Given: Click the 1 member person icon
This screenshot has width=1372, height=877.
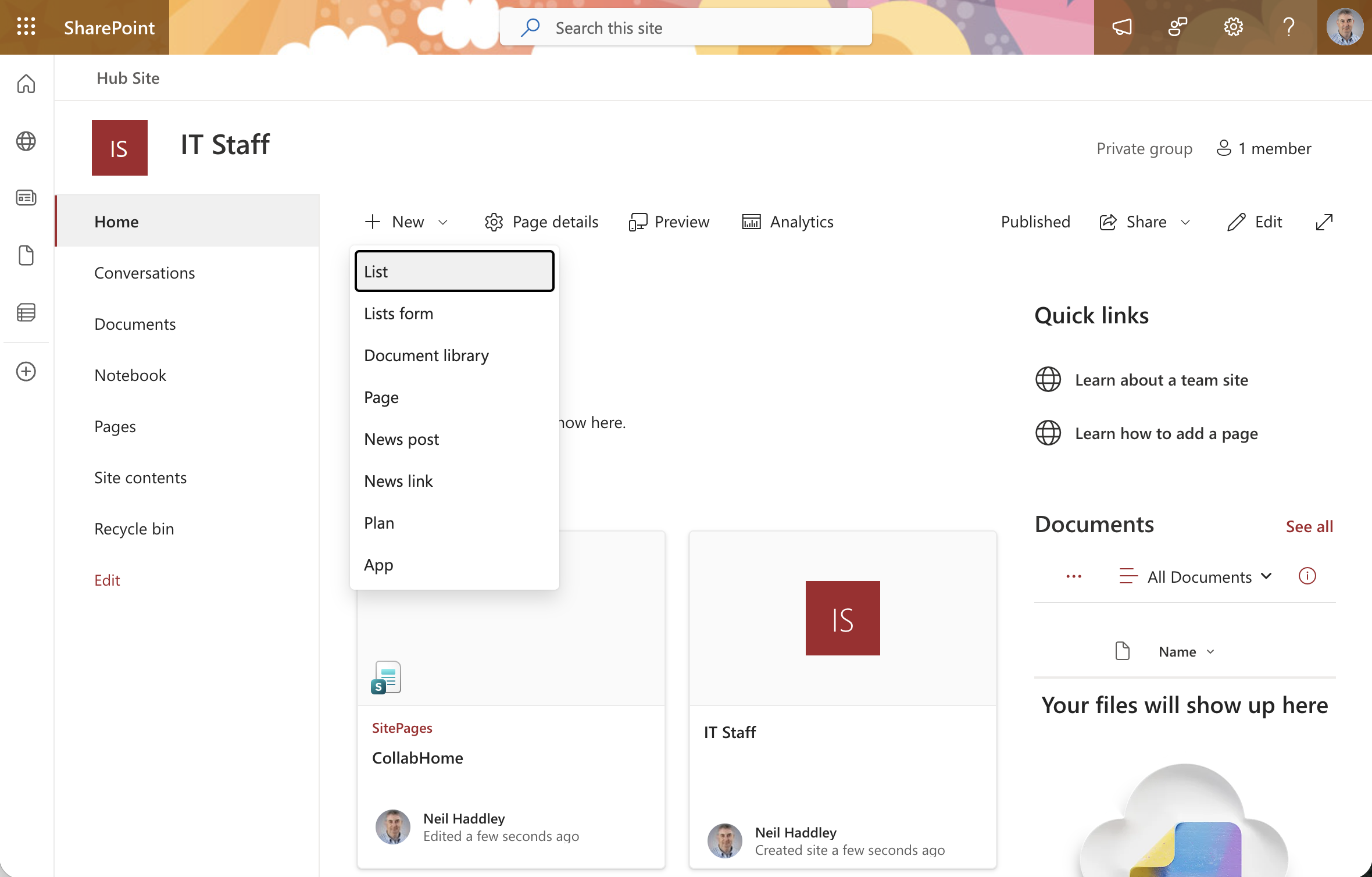Looking at the screenshot, I should click(x=1224, y=148).
